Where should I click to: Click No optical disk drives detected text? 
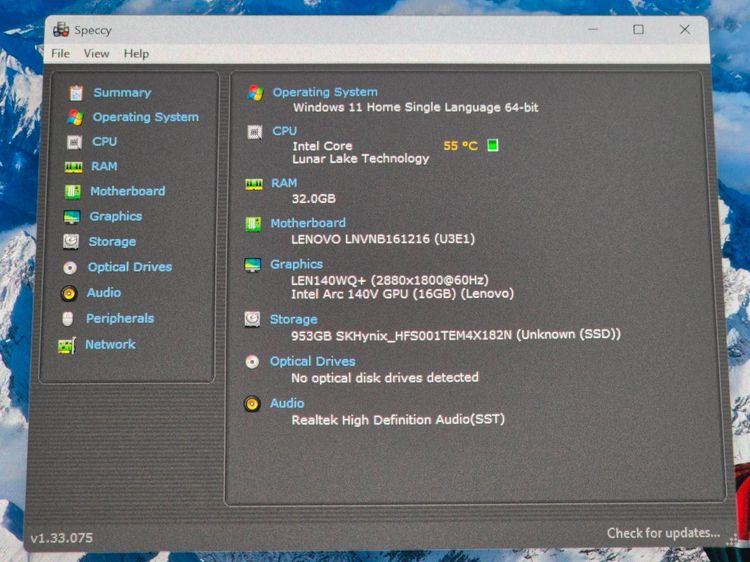click(385, 378)
